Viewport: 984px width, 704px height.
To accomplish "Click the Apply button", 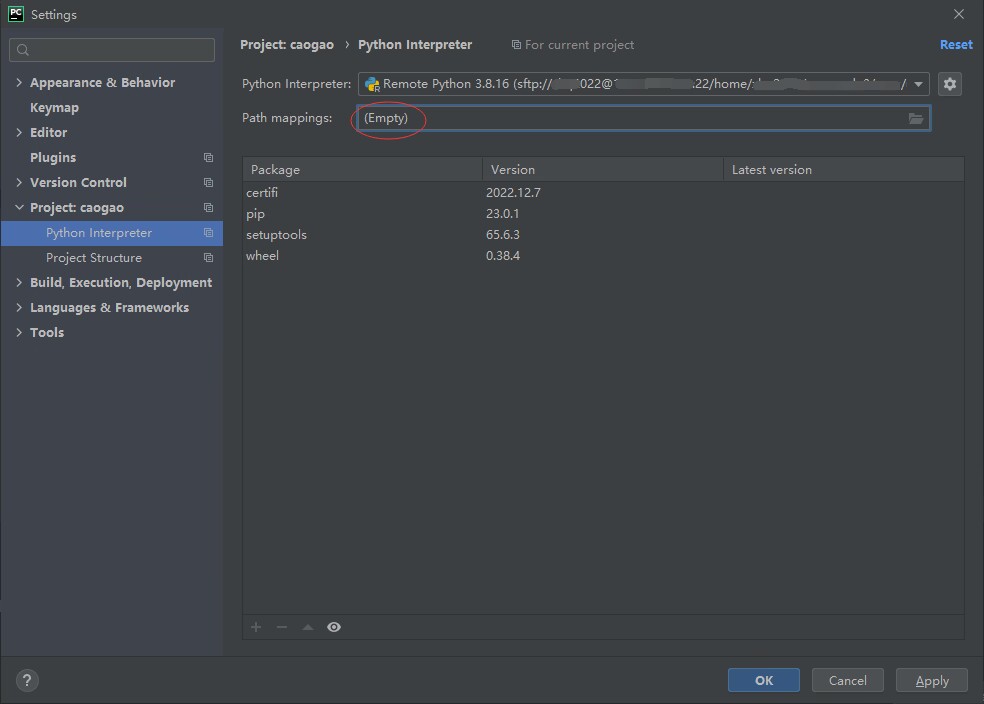I will click(x=932, y=680).
